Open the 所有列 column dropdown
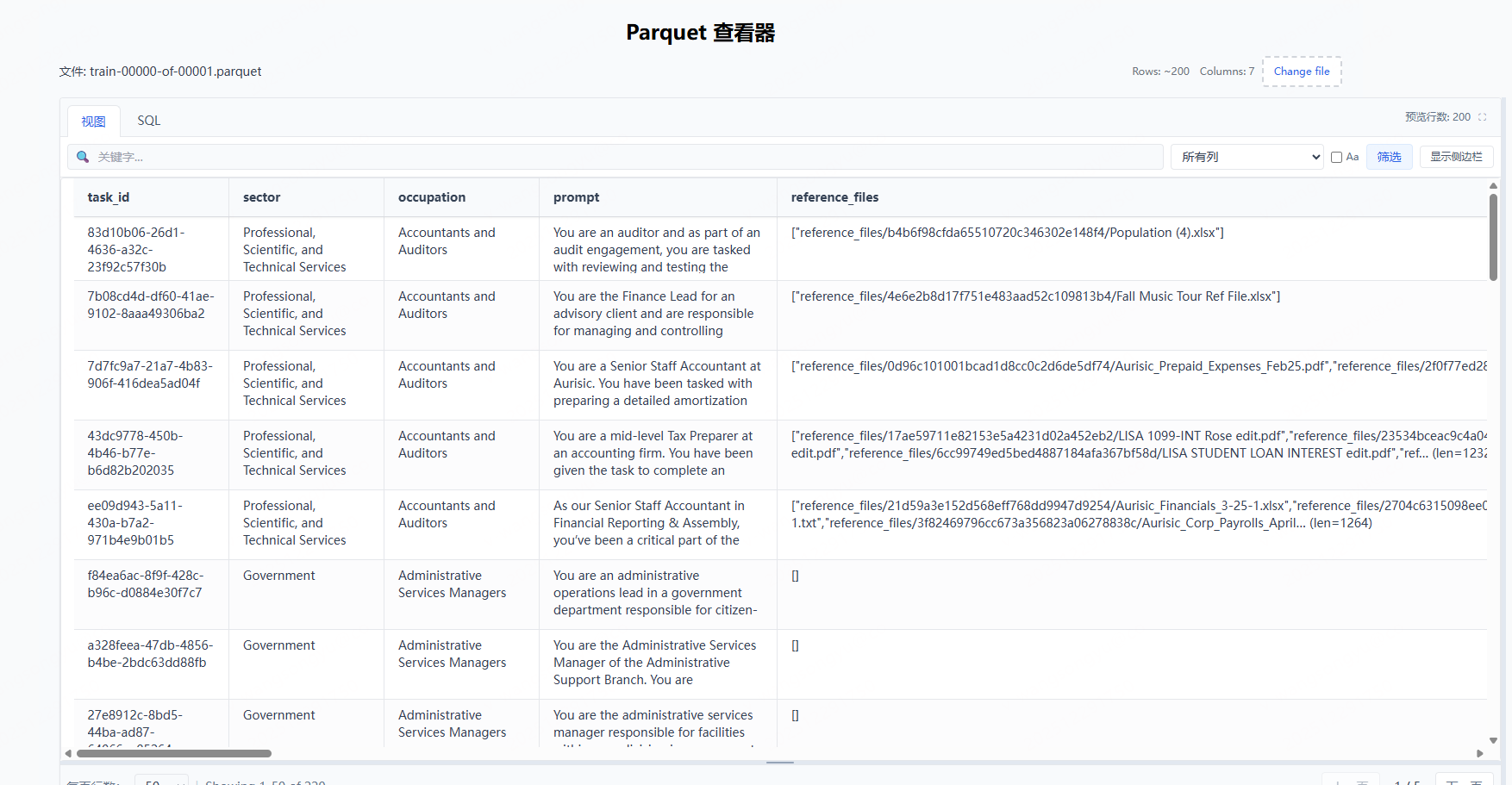Viewport: 1512px width, 785px height. click(1246, 157)
